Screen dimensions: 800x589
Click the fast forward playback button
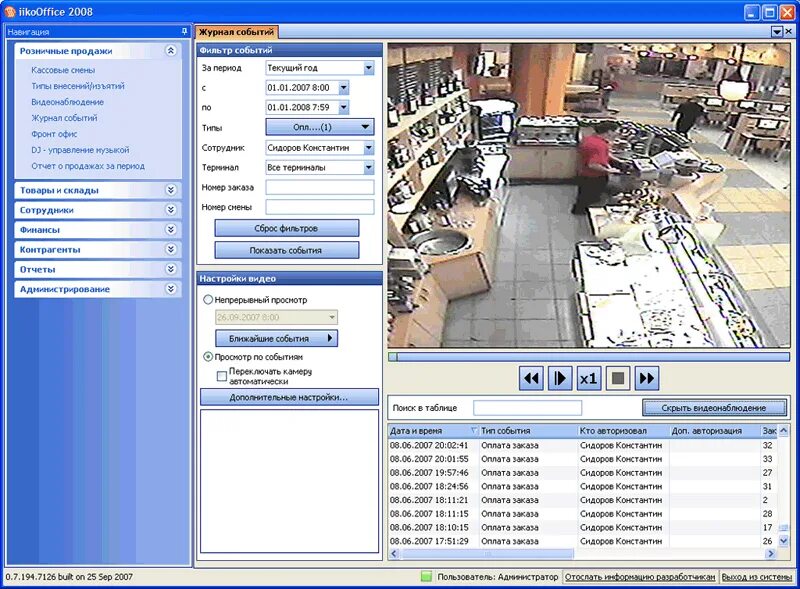pyautogui.click(x=646, y=378)
